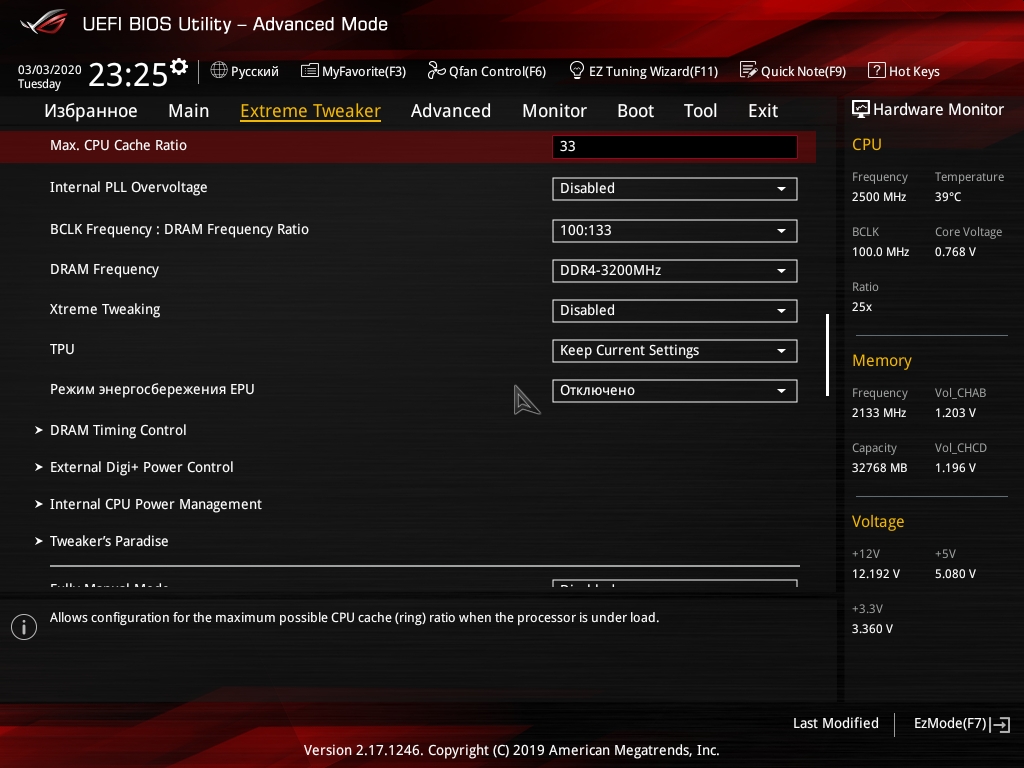Open Quick Note(F9)
This screenshot has height=768, width=1024.
[x=793, y=71]
